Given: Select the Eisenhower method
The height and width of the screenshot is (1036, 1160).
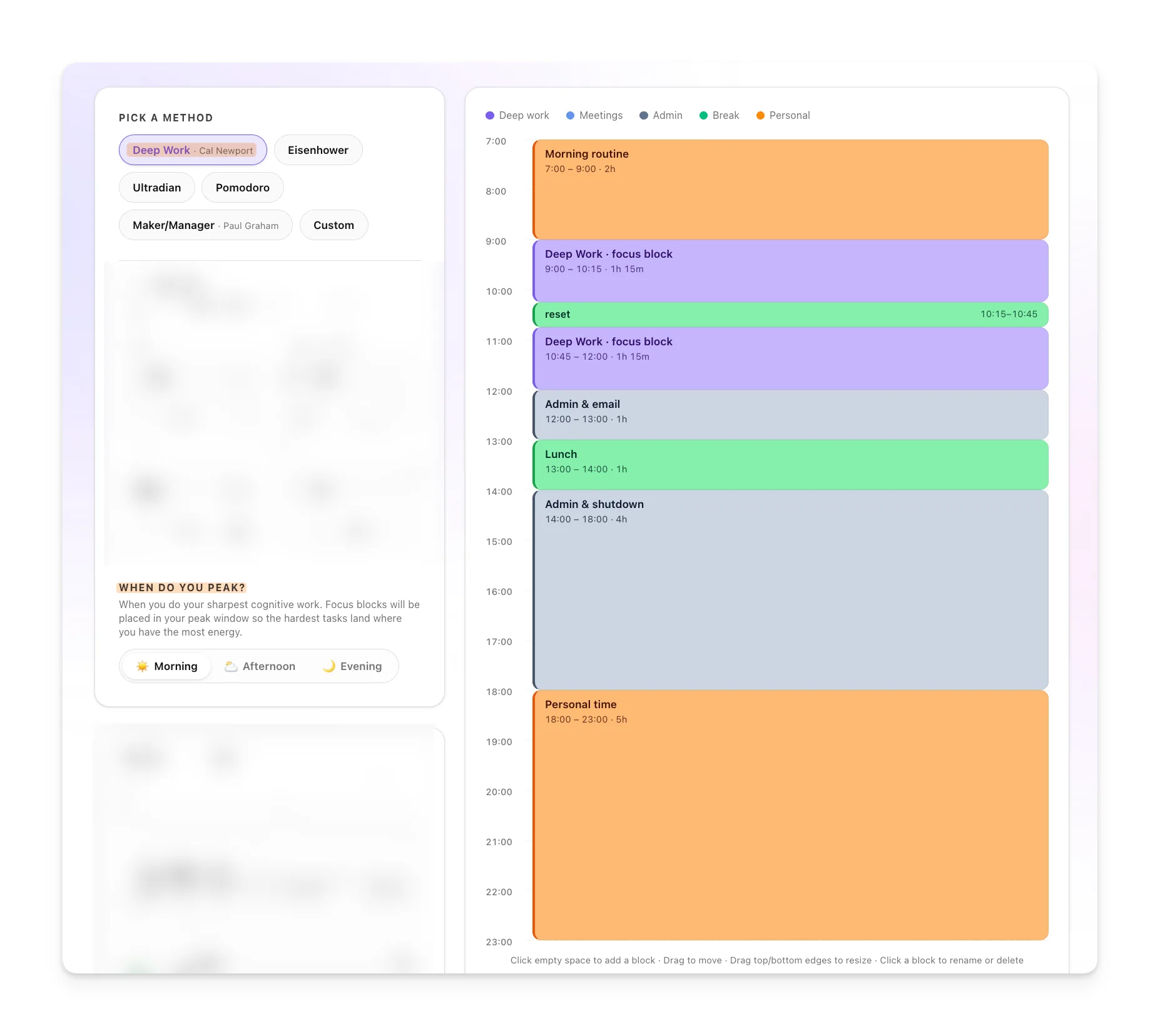Looking at the screenshot, I should [x=318, y=150].
